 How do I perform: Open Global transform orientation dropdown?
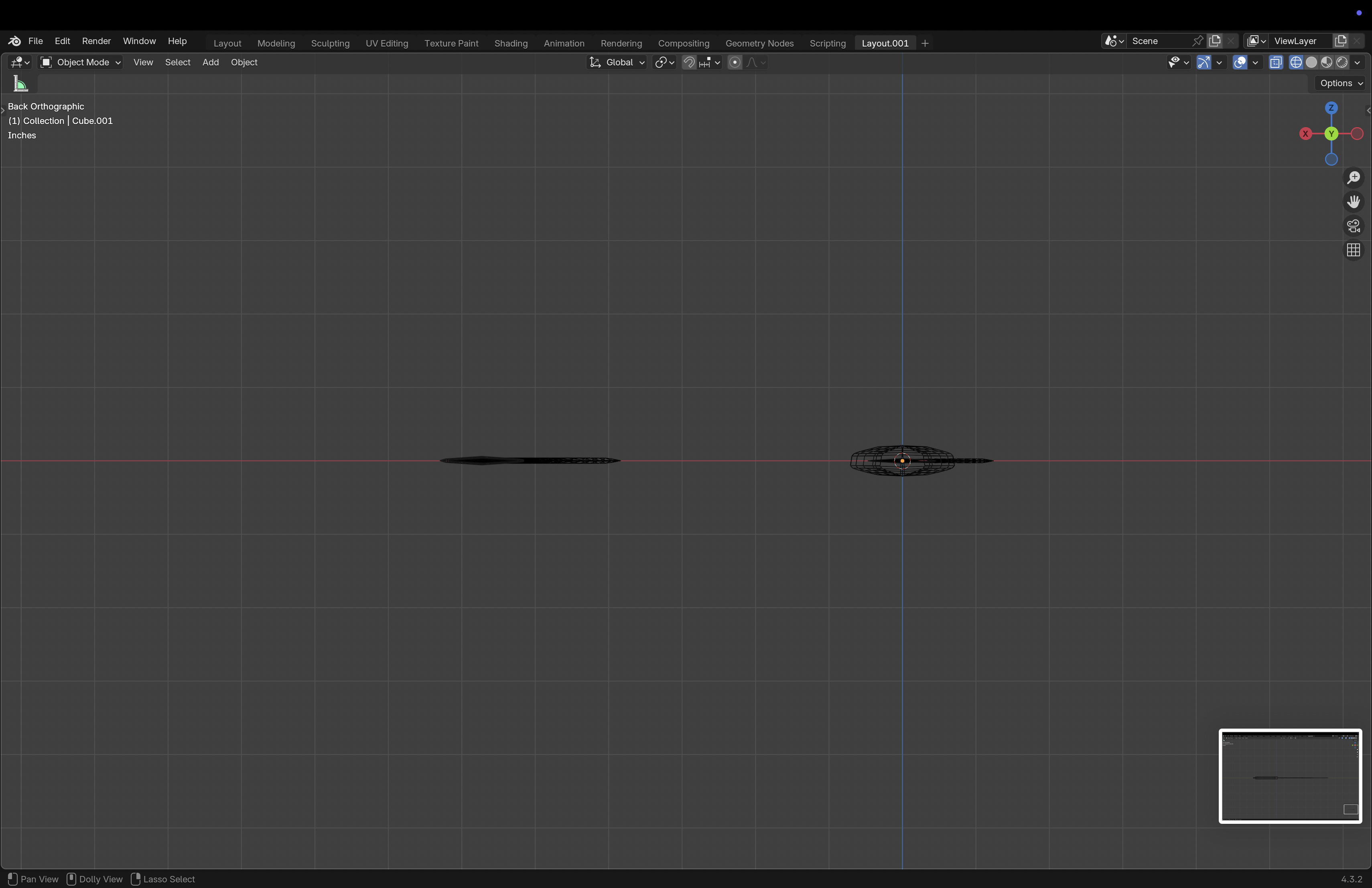tap(617, 62)
